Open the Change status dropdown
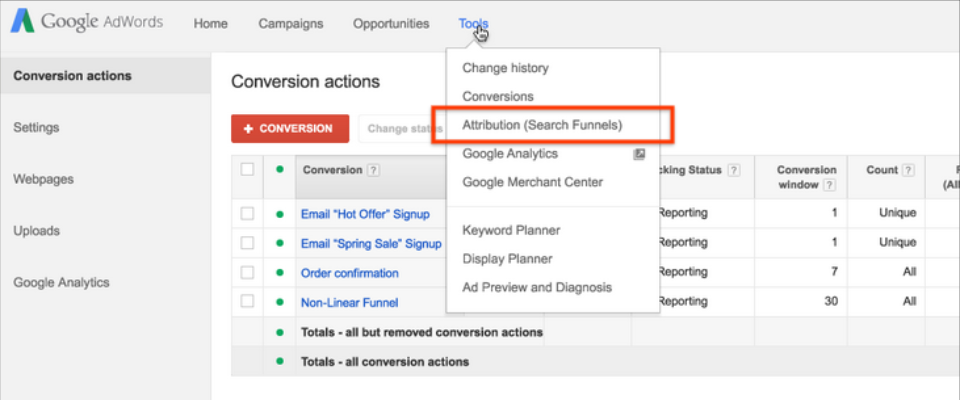The height and width of the screenshot is (400, 960). 402,129
